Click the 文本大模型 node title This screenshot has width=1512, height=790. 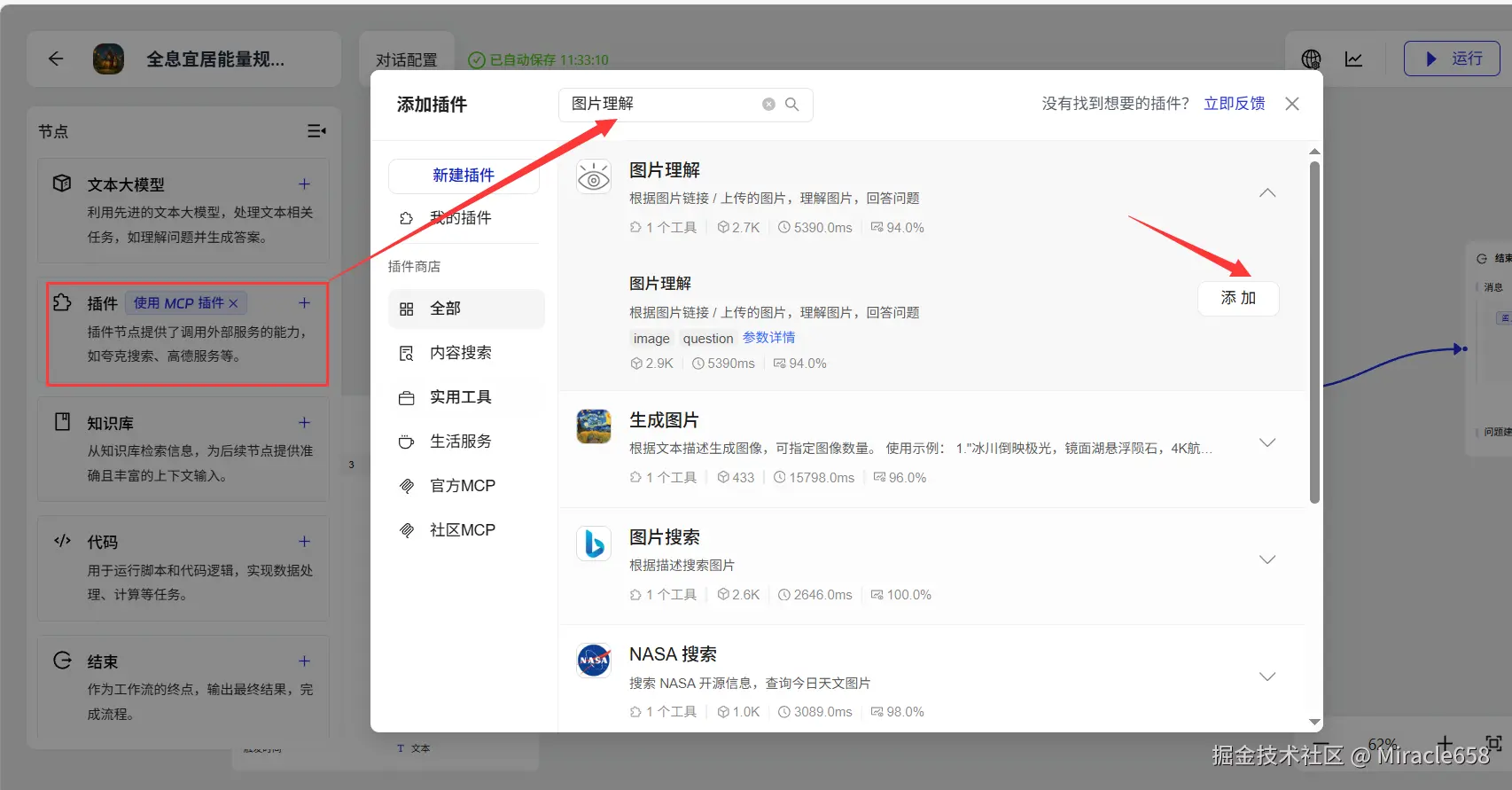(x=126, y=184)
